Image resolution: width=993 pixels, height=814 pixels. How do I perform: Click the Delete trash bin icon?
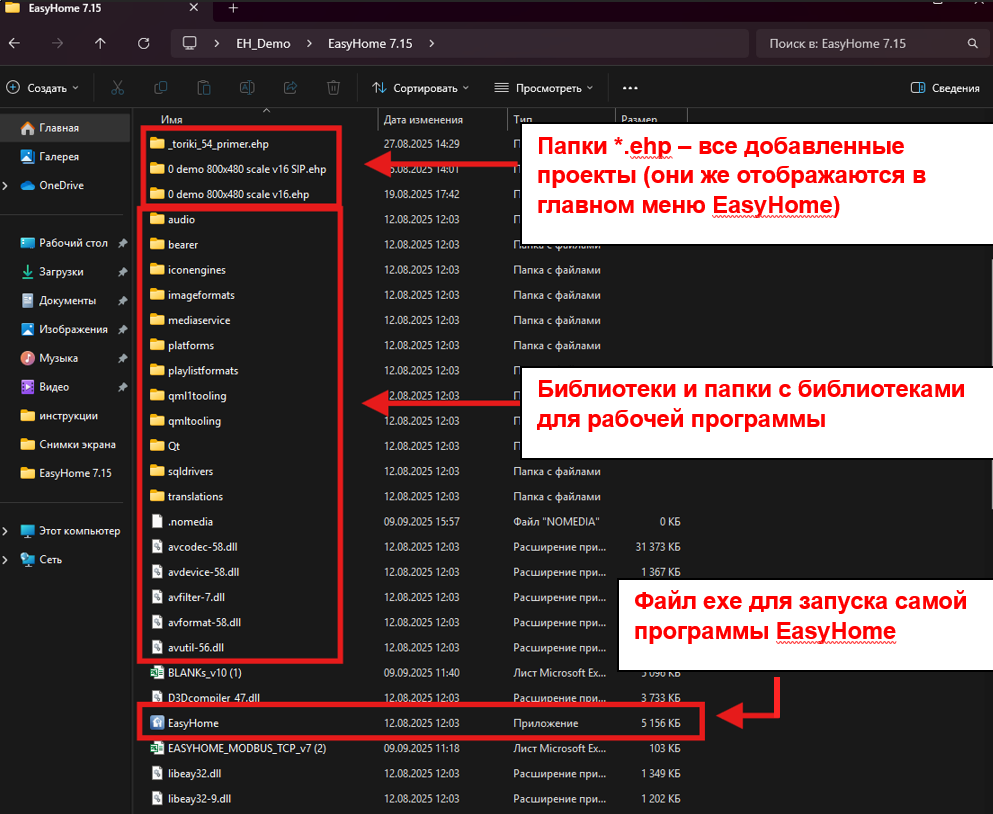334,88
